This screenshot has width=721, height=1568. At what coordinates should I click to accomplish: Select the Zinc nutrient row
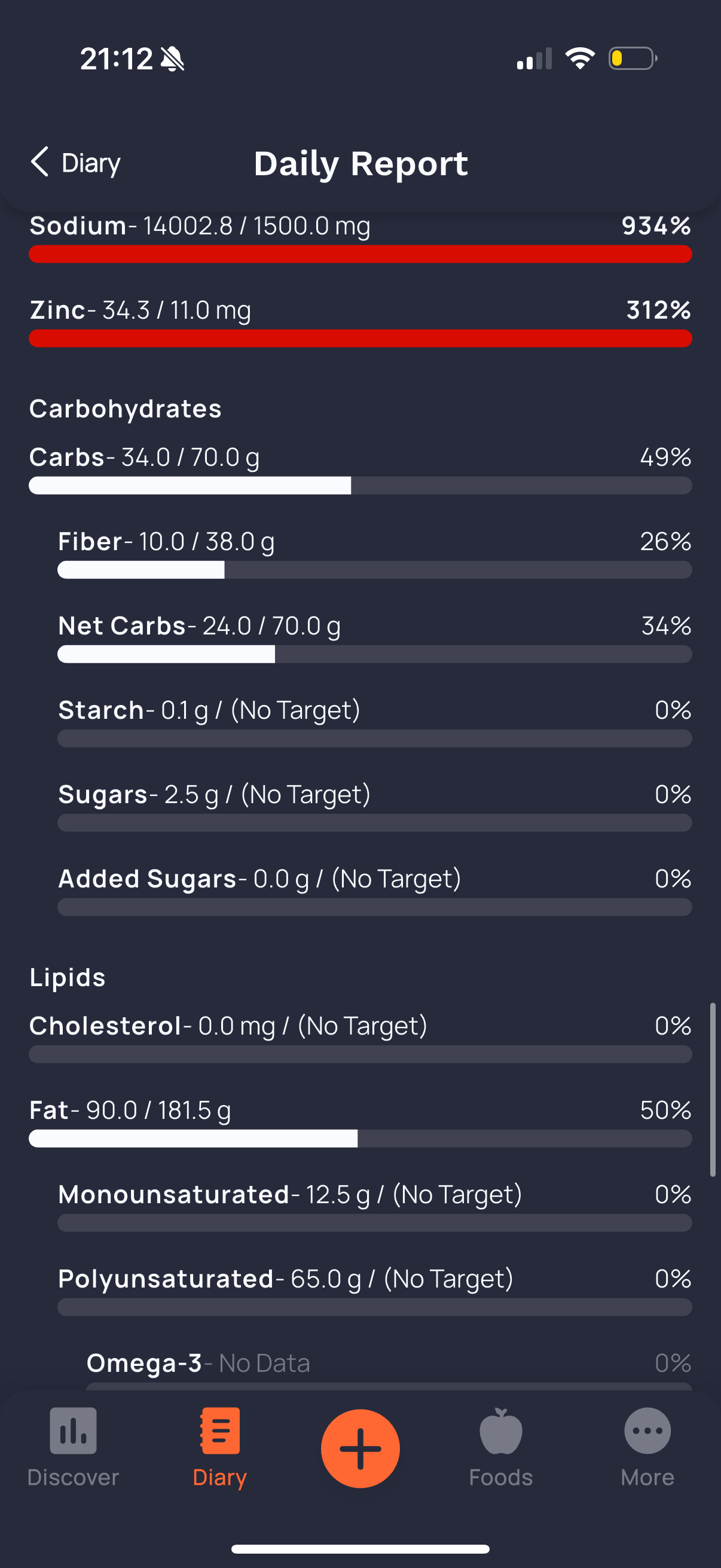(x=360, y=322)
